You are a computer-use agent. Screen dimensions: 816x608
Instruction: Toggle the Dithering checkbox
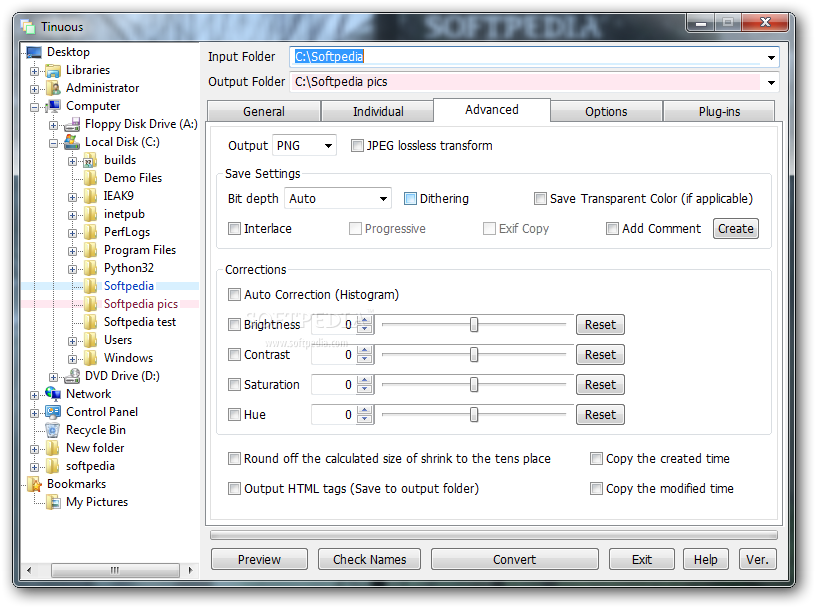410,199
